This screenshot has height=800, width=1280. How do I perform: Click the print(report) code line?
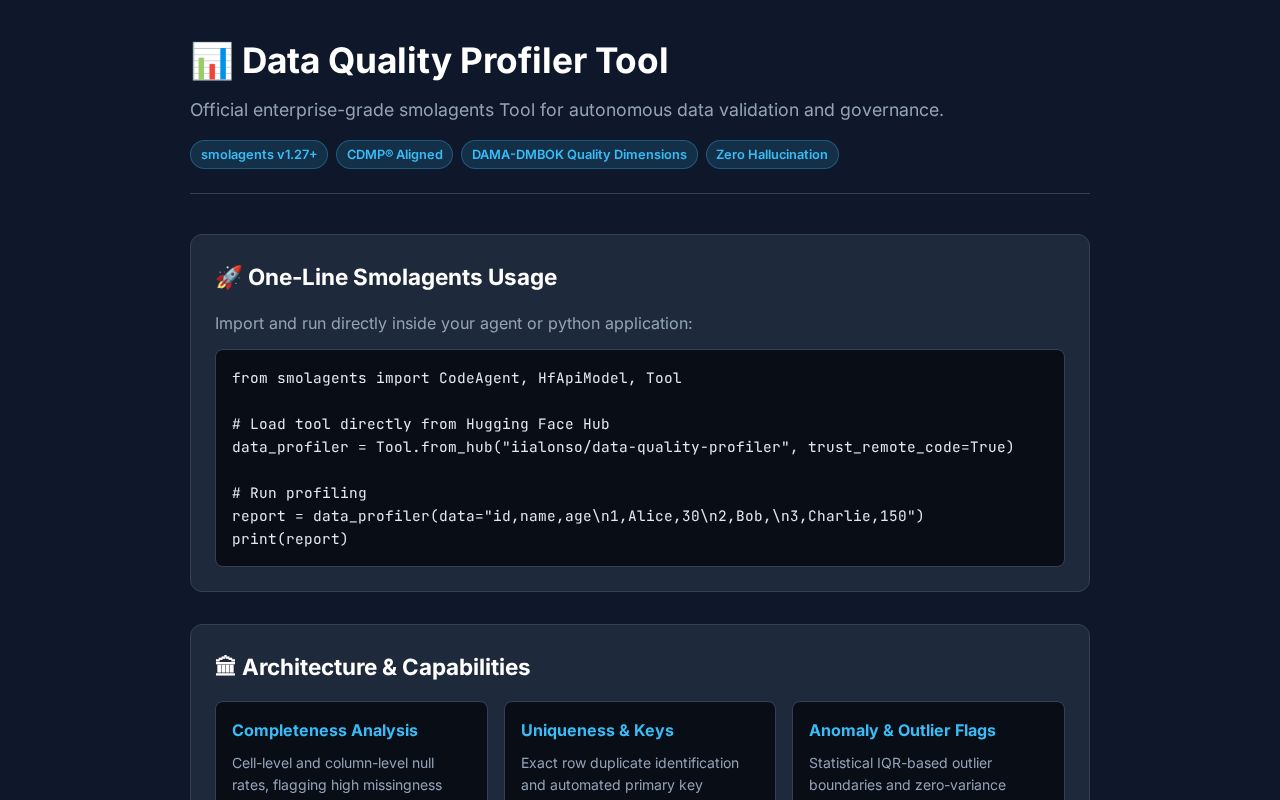pos(290,539)
